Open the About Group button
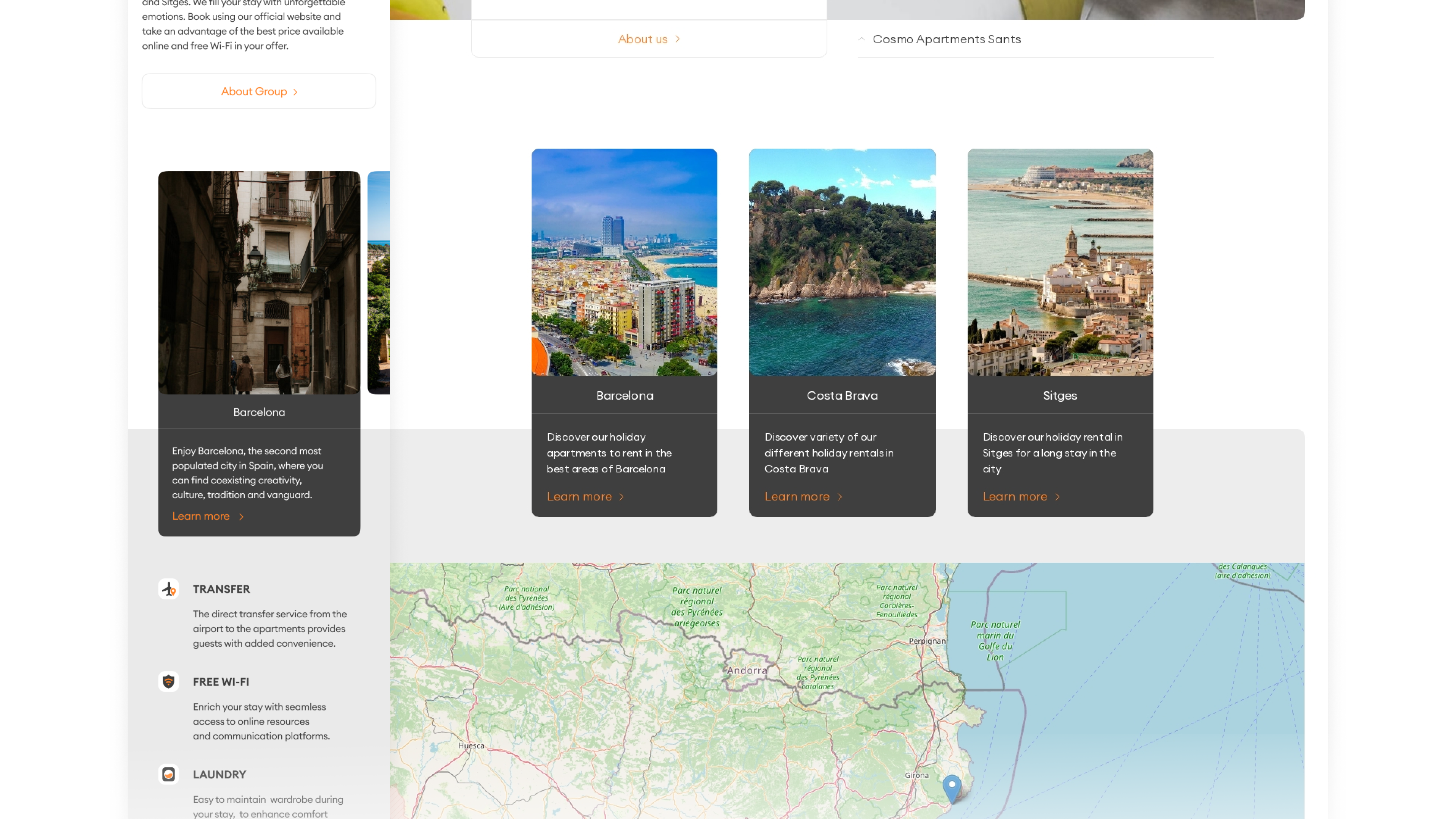The image size is (1456, 819). [254, 91]
